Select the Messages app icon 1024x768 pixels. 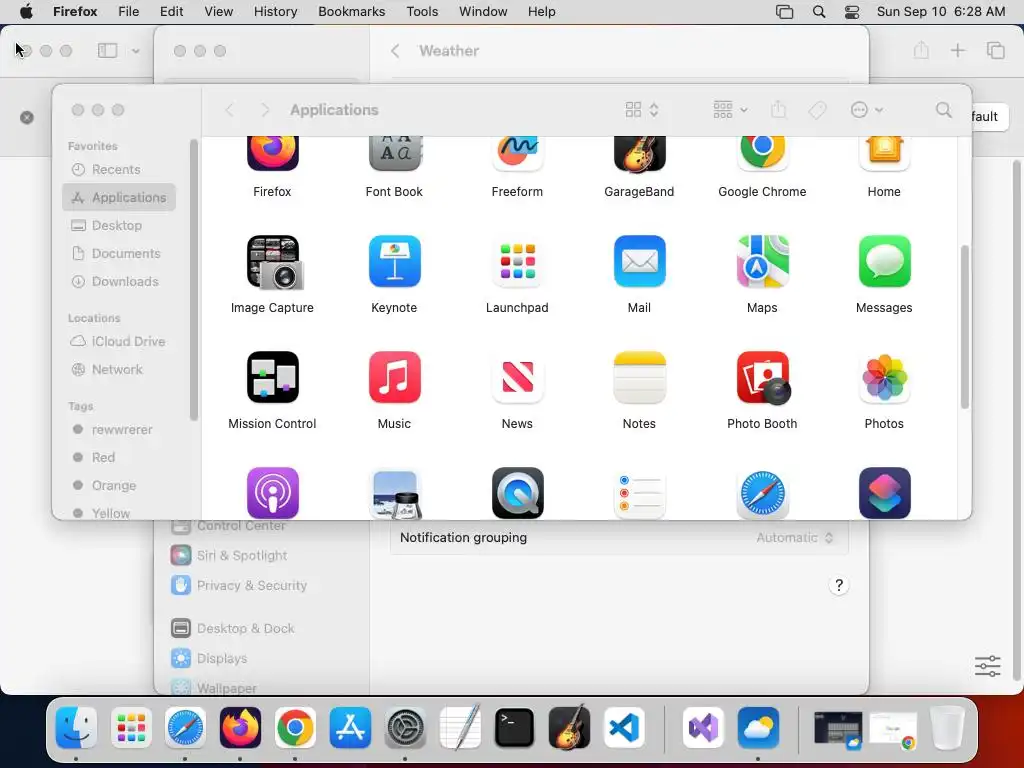tap(884, 261)
